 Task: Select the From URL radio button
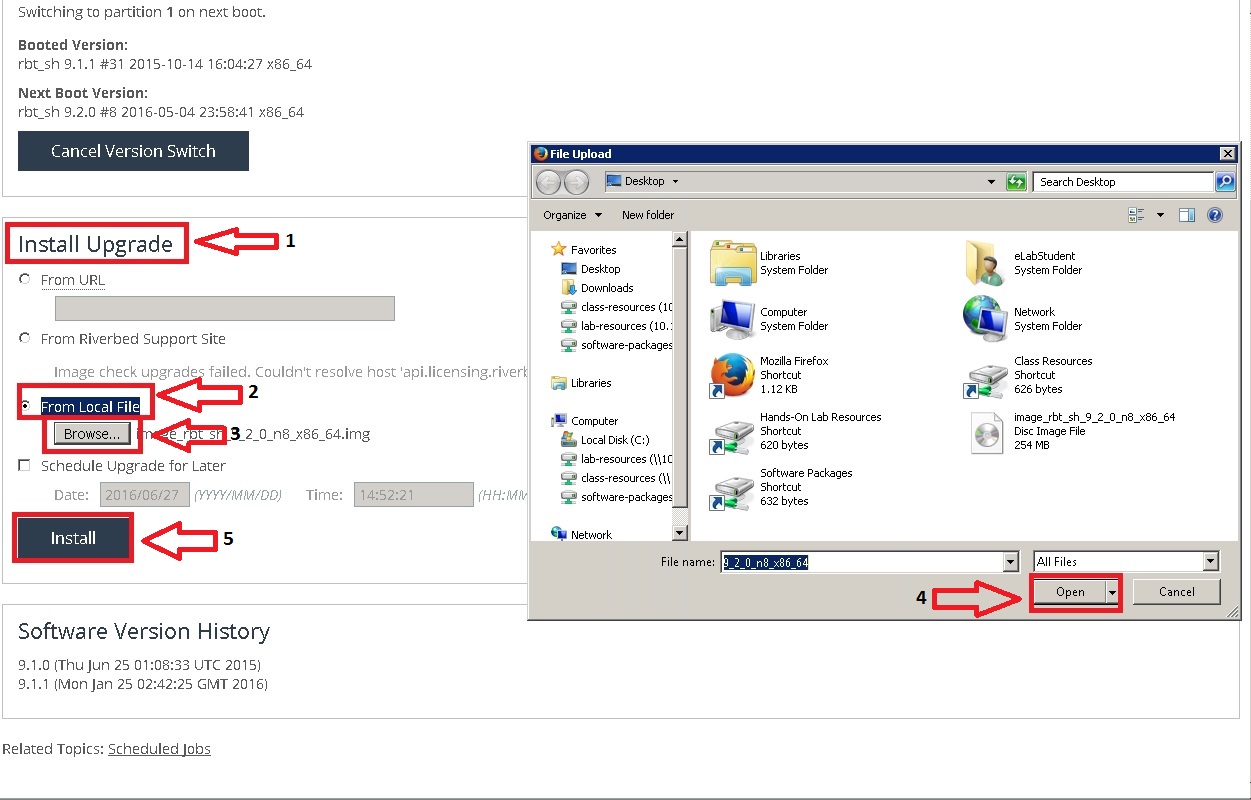(25, 280)
